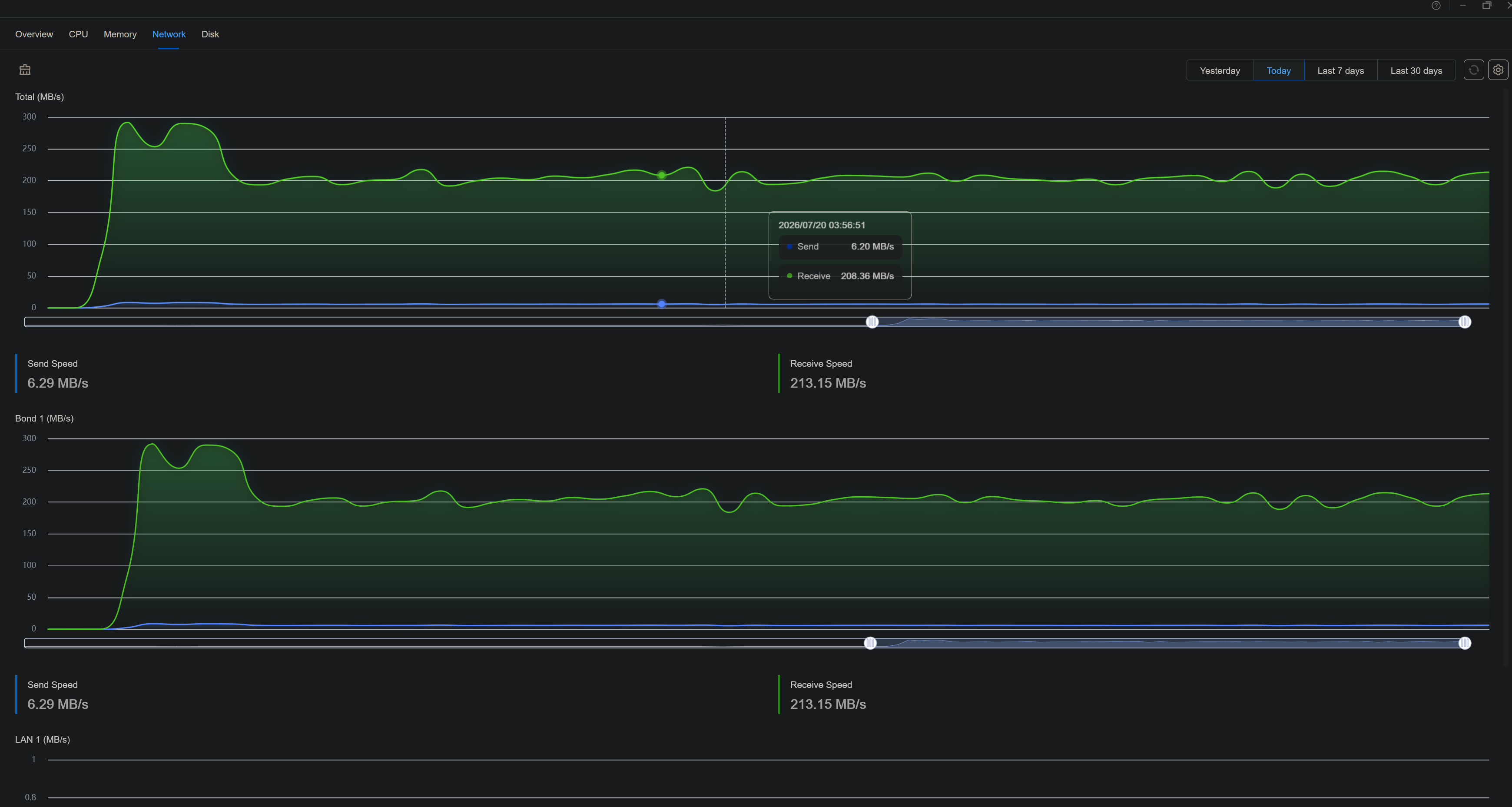1512x807 pixels.
Task: Open the settings gear icon
Action: pyautogui.click(x=1498, y=70)
